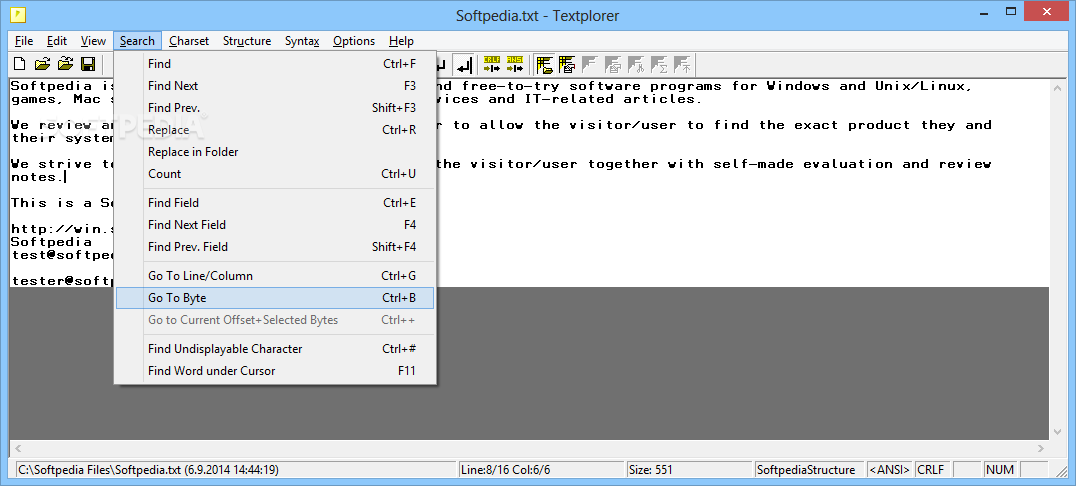Click the greyed structure icon with scissors
This screenshot has width=1076, height=486.
click(636, 65)
